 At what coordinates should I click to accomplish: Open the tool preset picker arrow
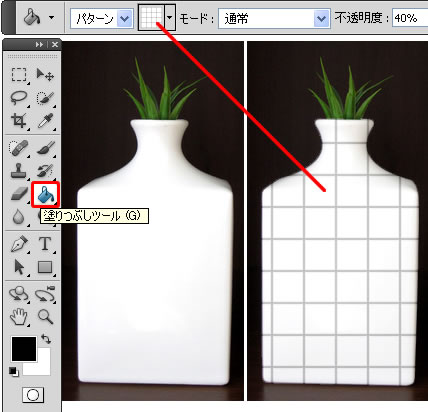pos(52,17)
